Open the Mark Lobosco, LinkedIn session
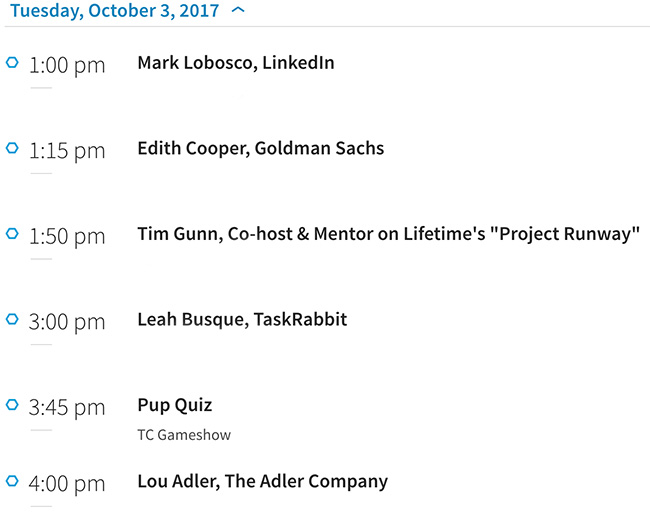 pyautogui.click(x=235, y=63)
